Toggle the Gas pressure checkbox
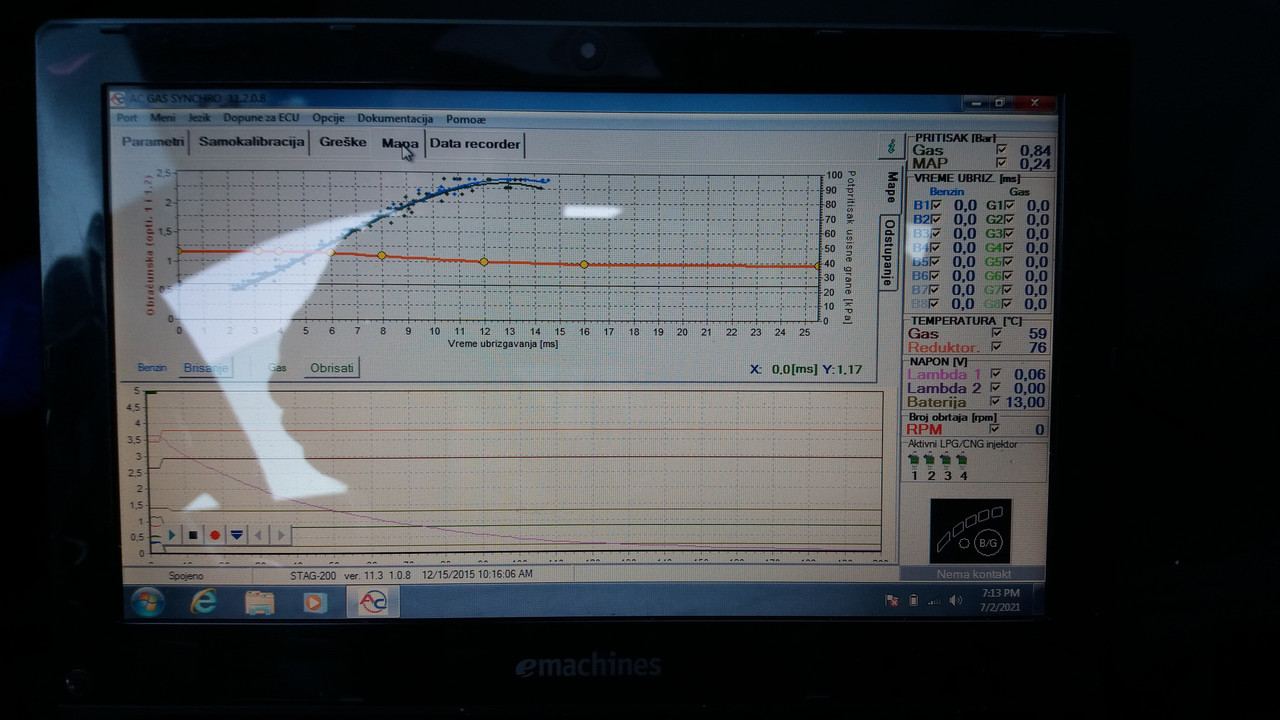Screen dimensions: 1280x720 coord(1002,150)
